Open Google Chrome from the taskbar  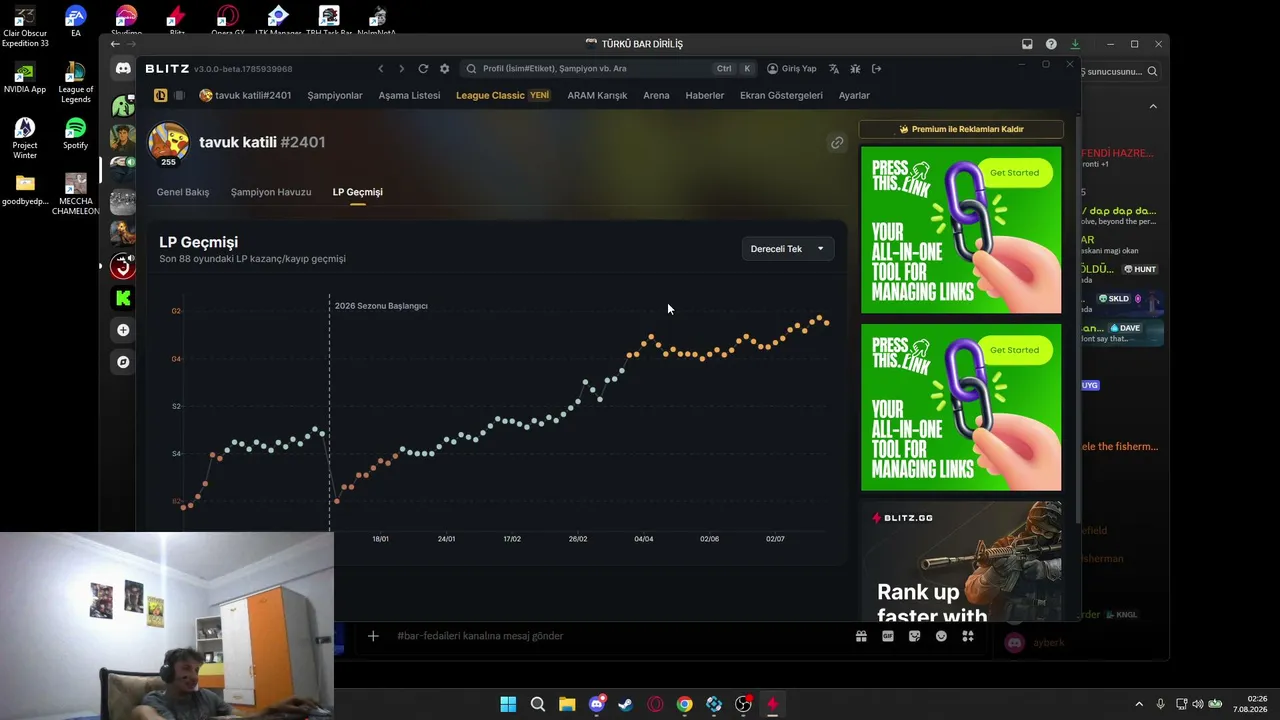[x=684, y=704]
